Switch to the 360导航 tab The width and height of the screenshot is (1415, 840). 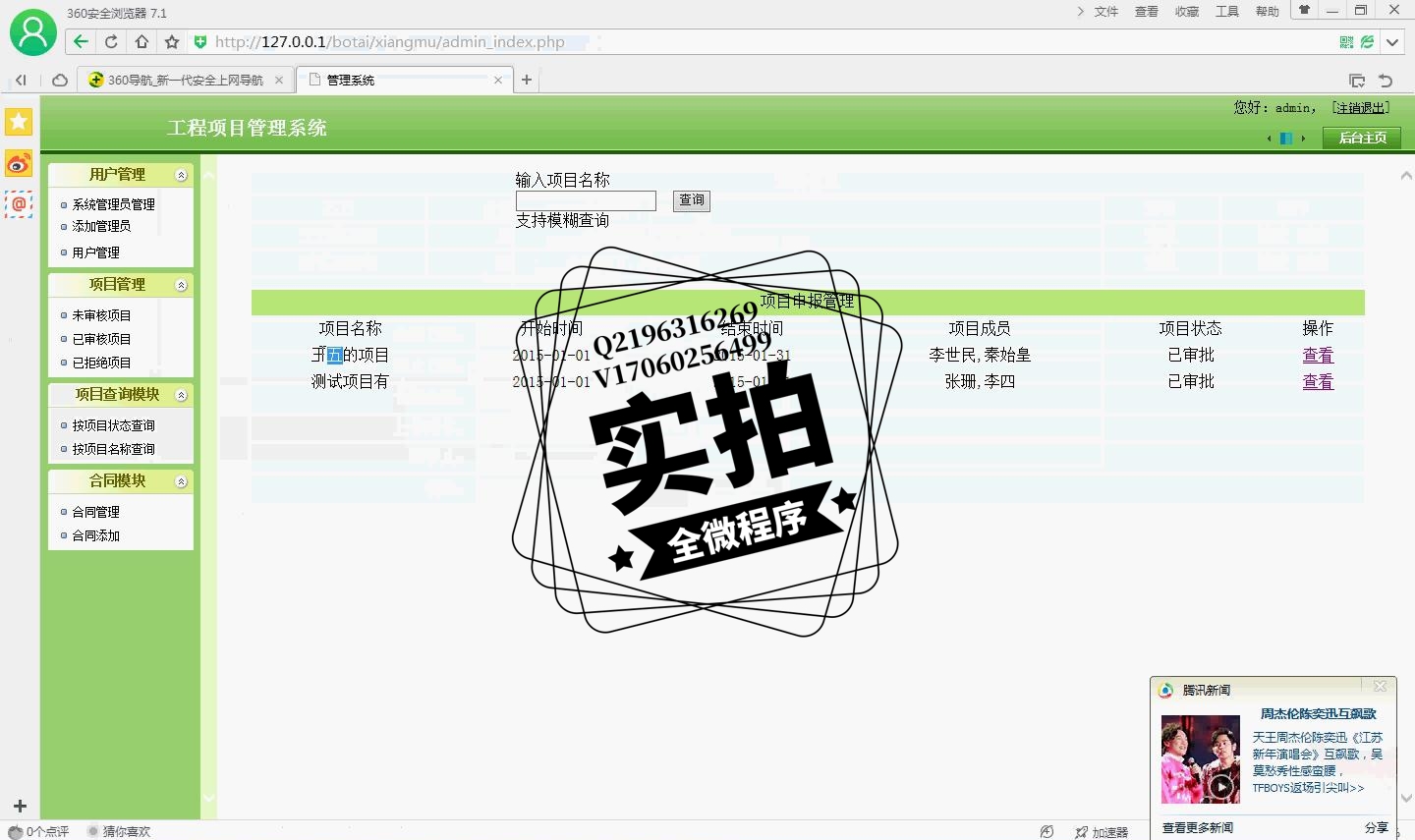[185, 81]
